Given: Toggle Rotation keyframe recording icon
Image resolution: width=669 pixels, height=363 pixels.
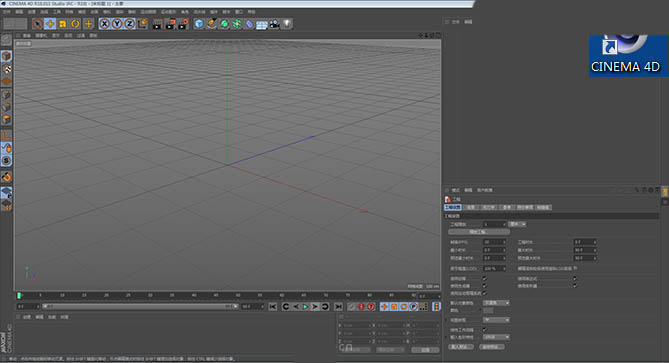Looking at the screenshot, I should (404, 306).
